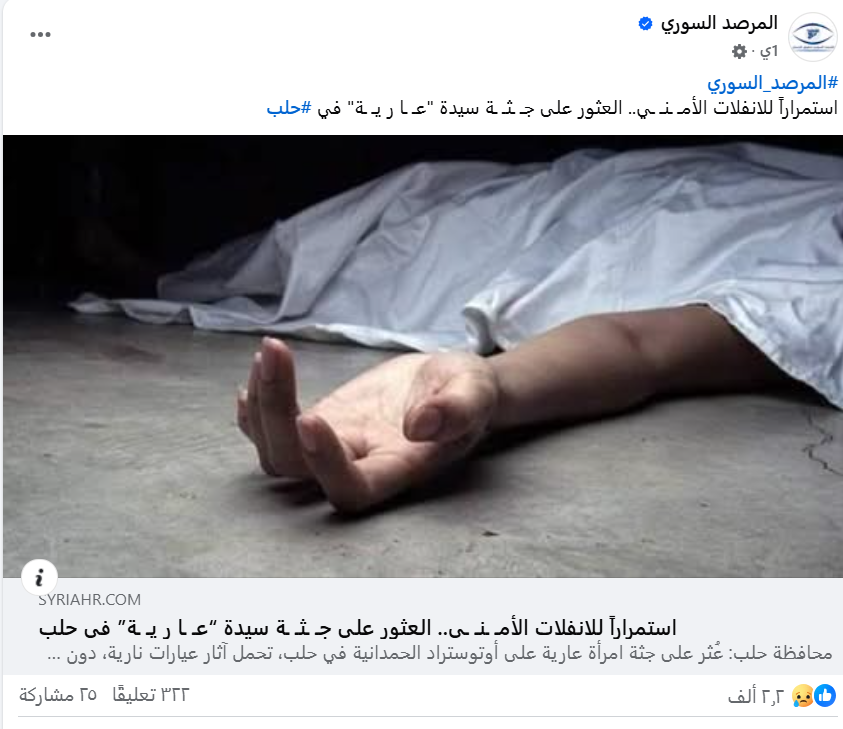Click the المرصد السوري page name
Image resolution: width=843 pixels, height=729 pixels.
tap(719, 23)
